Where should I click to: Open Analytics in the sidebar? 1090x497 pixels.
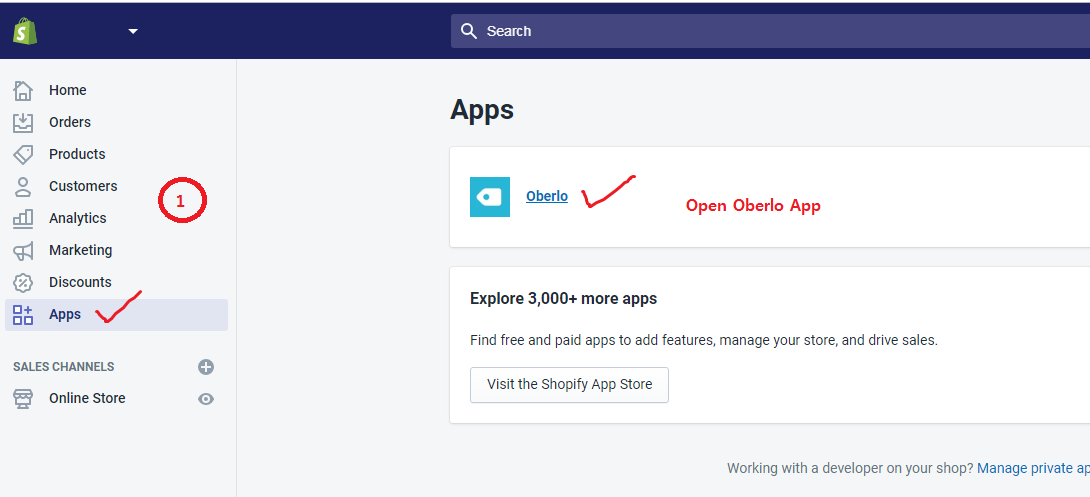77,218
